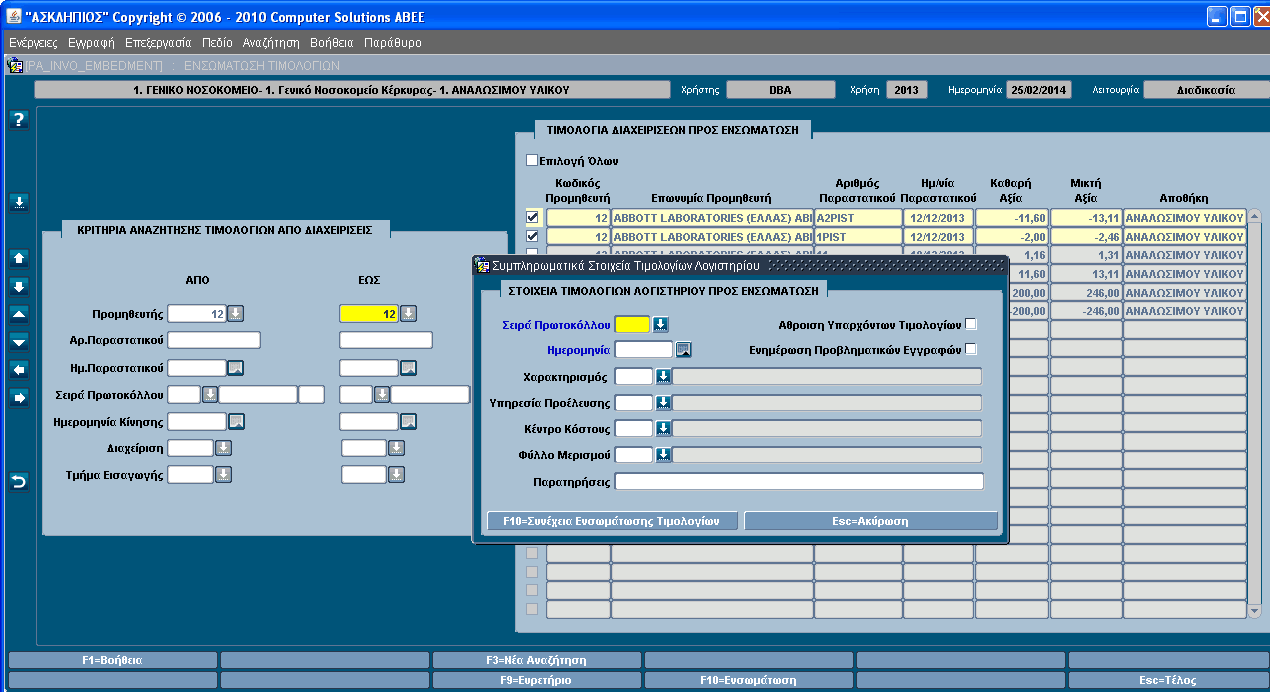Click the F1=Βοήθεια button
This screenshot has width=1270, height=692.
pos(112,660)
